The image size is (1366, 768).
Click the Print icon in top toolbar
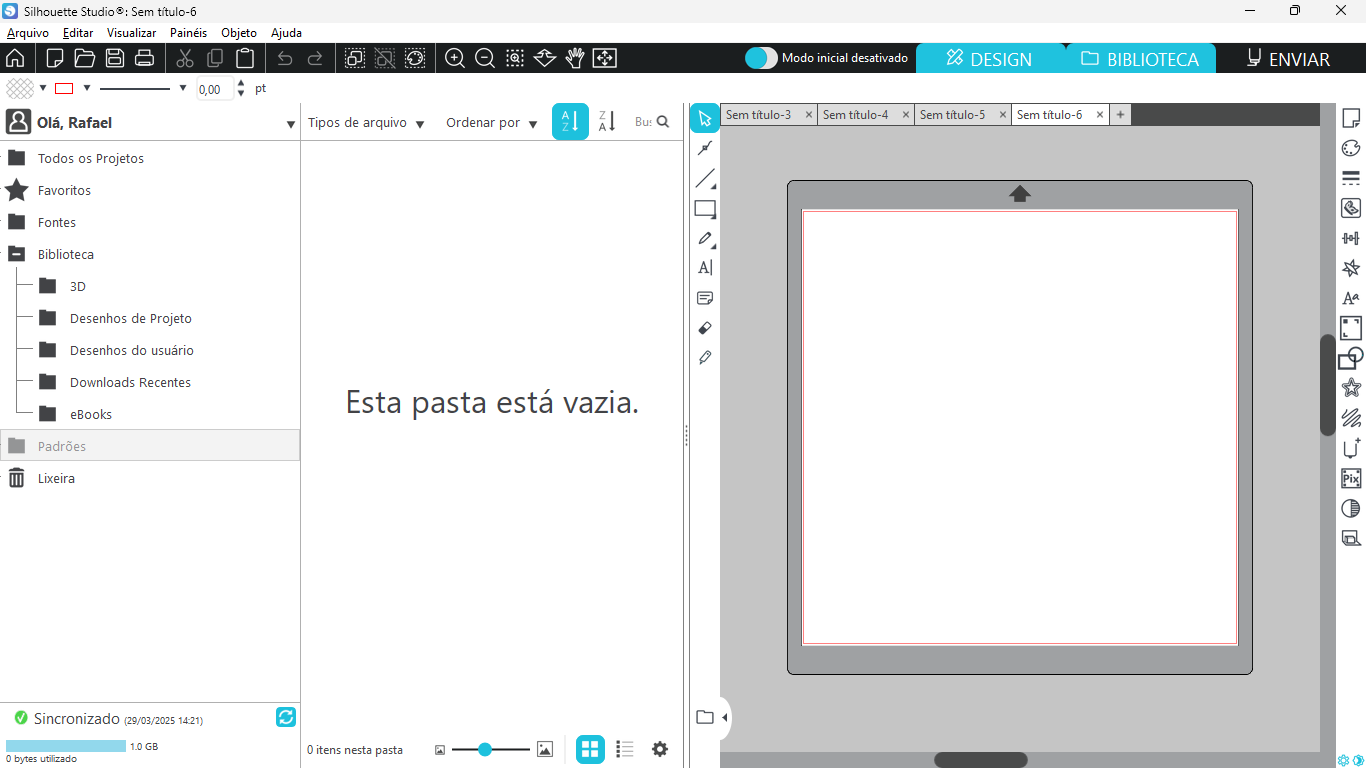pyautogui.click(x=144, y=58)
